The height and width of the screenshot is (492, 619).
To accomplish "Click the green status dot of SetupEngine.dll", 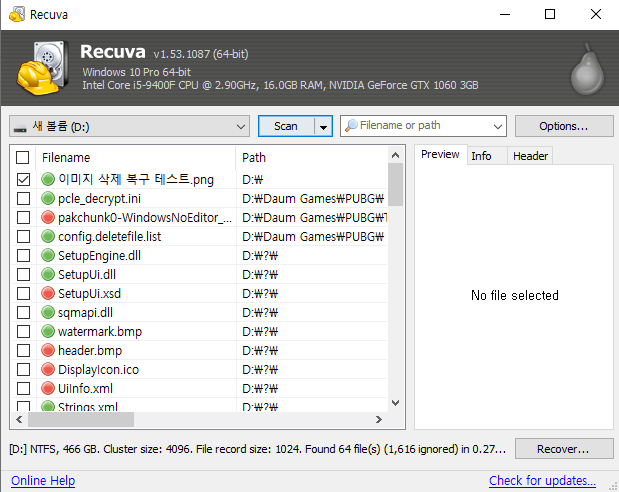I will tap(48, 255).
